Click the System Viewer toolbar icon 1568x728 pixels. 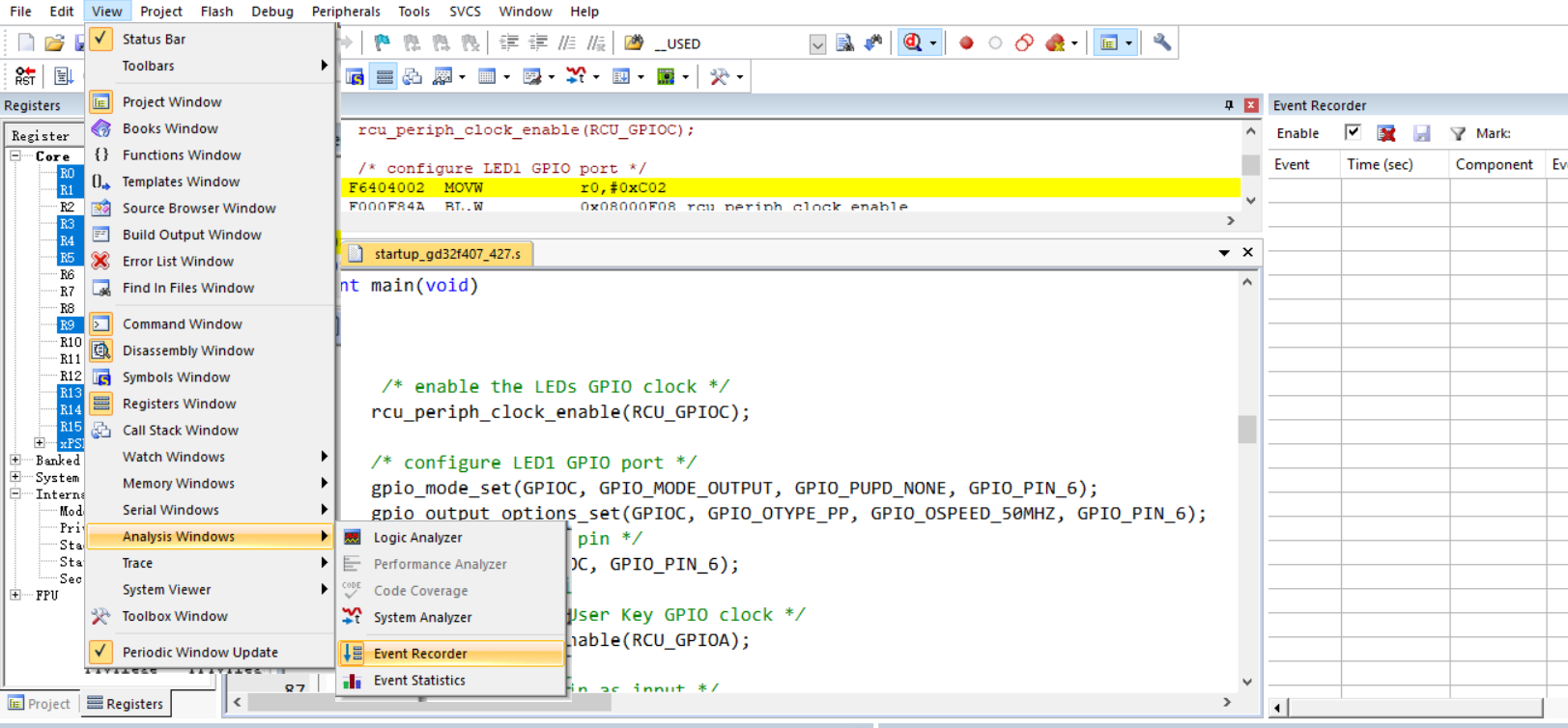(666, 76)
